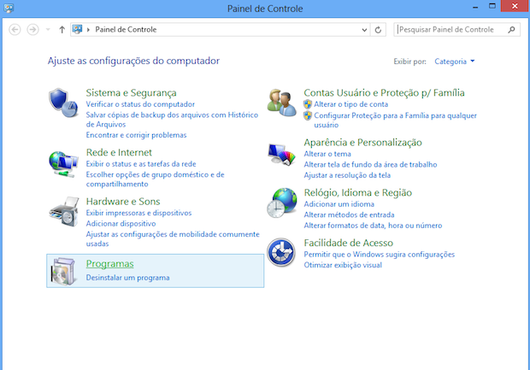The height and width of the screenshot is (370, 530).
Task: Refresh the Painel de Controle view
Action: 378,30
